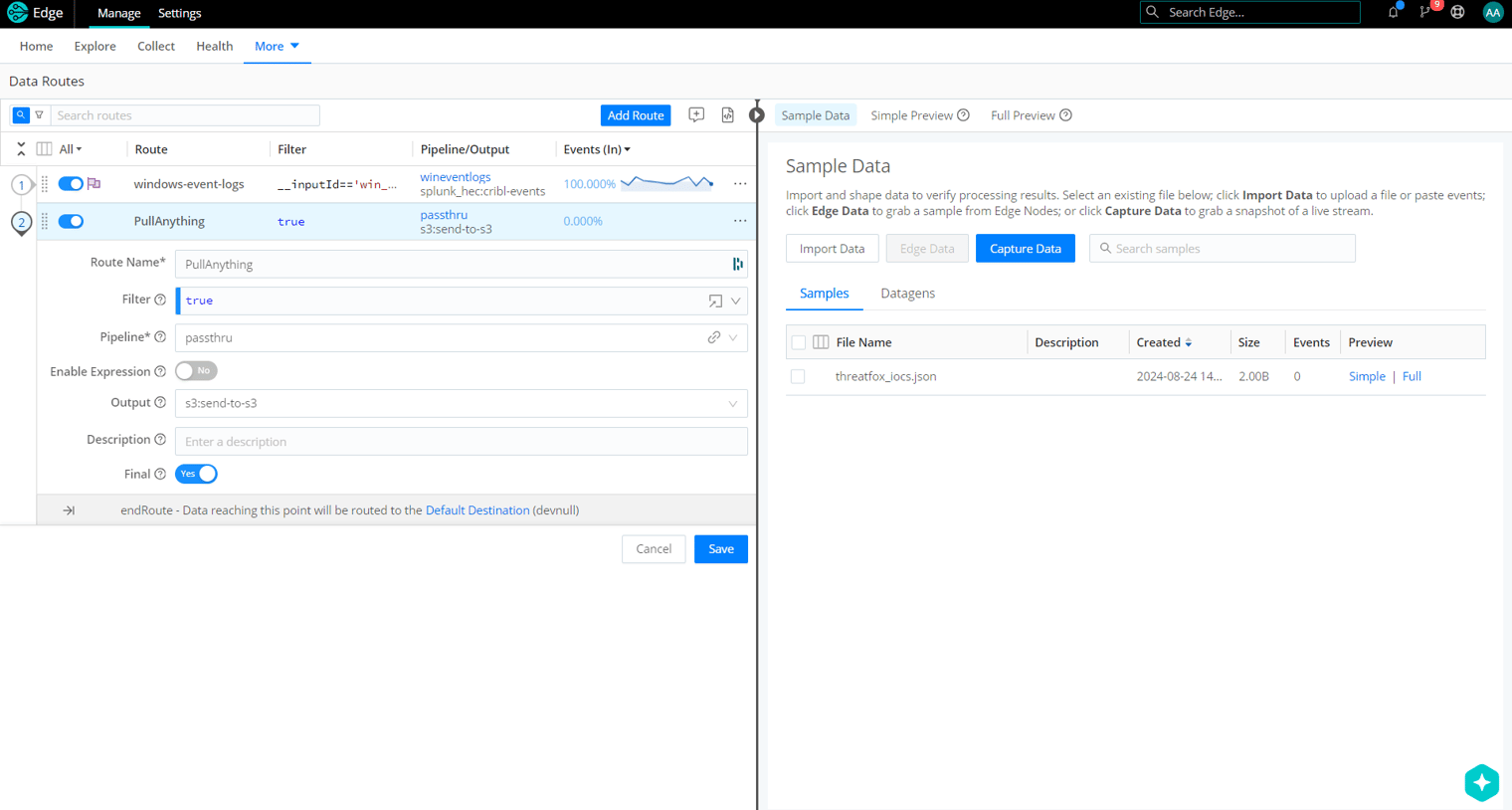The width and height of the screenshot is (1512, 810).
Task: Open the AI assistant sparkle icon
Action: point(1481,783)
